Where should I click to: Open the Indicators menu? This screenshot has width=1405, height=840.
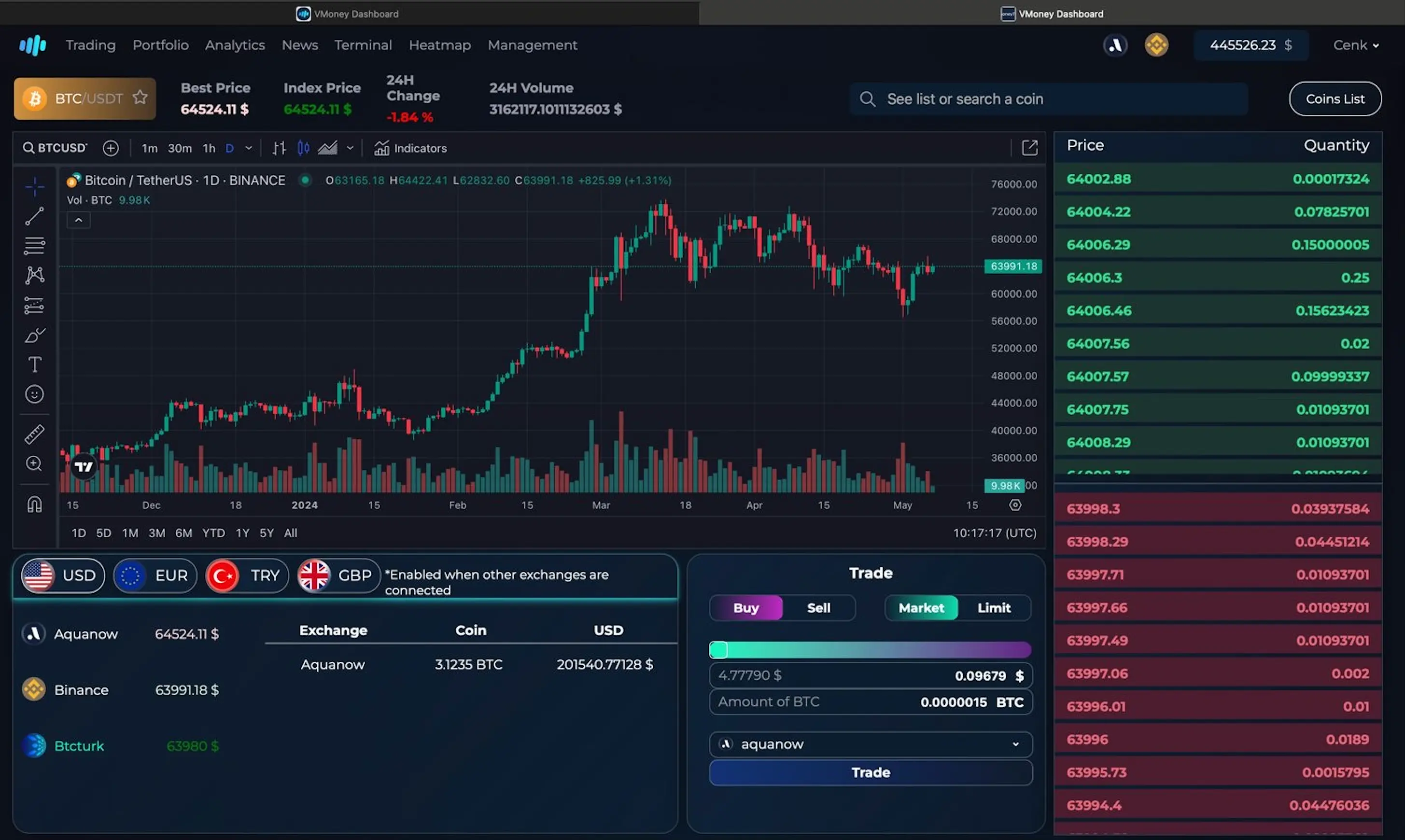point(410,148)
